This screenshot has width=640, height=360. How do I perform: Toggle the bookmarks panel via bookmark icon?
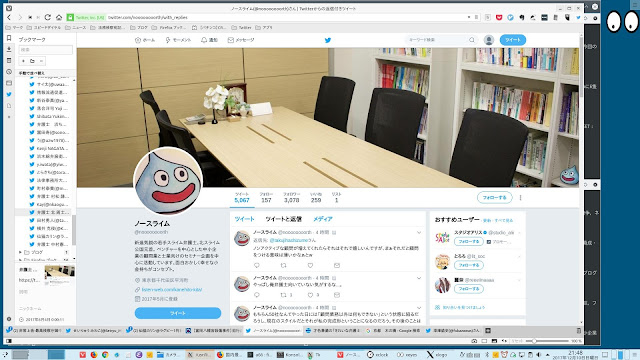(x=9, y=38)
